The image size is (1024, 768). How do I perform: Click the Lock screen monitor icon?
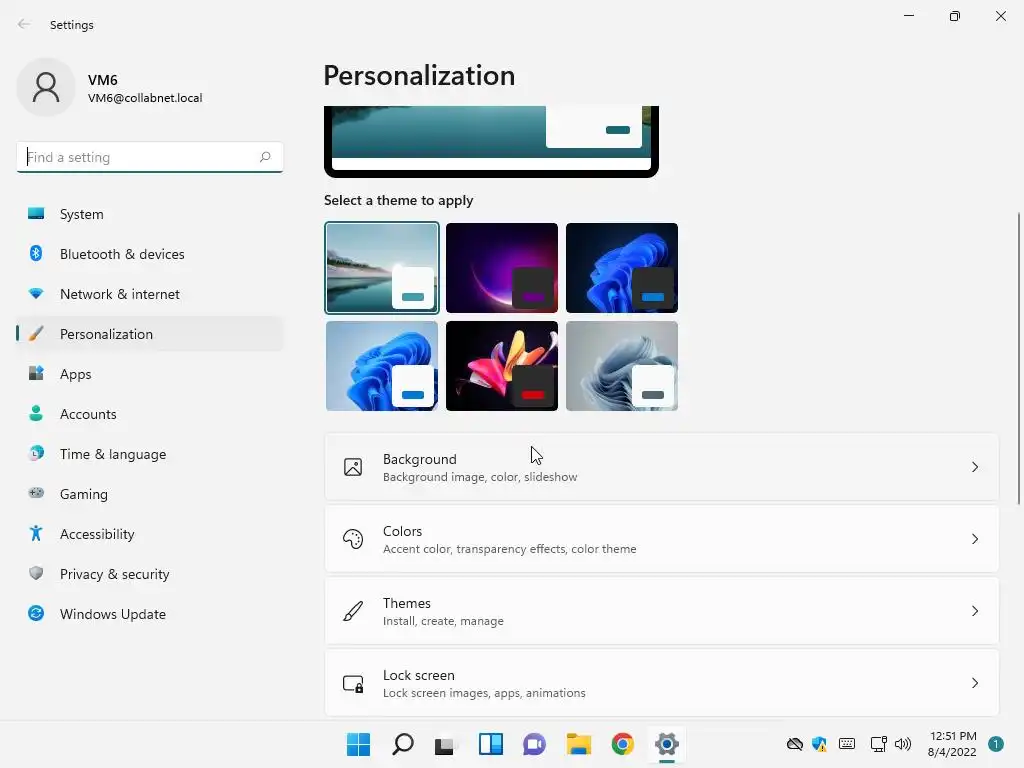353,683
